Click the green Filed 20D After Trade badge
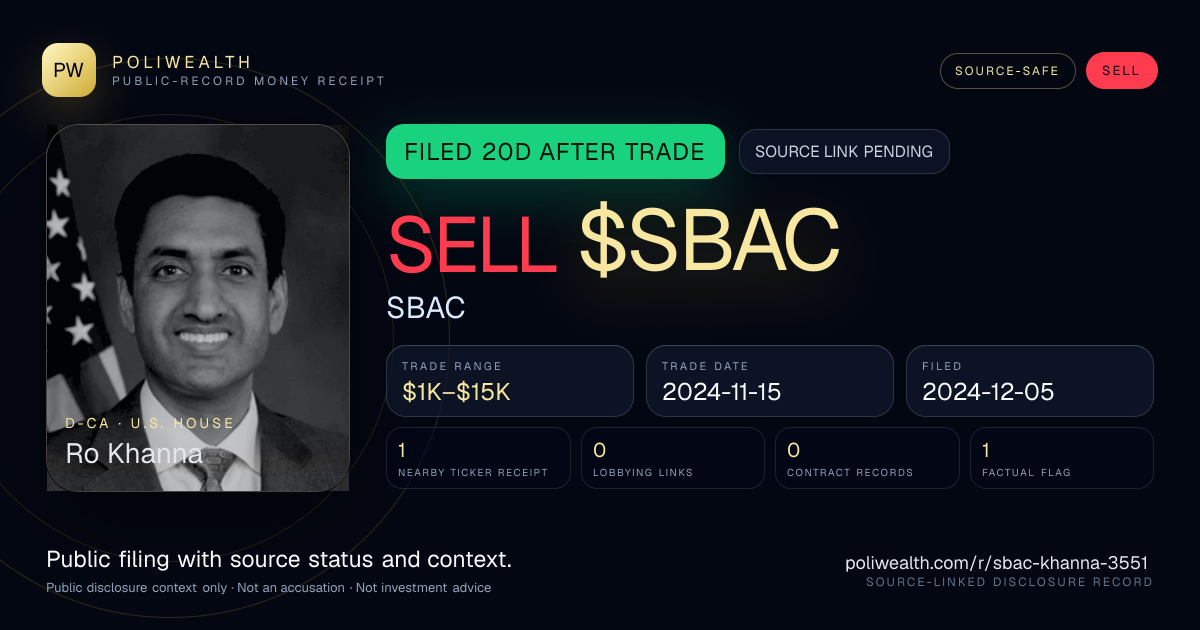This screenshot has height=630, width=1200. coord(555,152)
